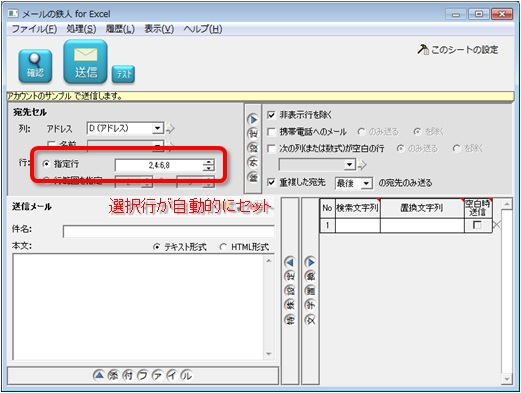Click the blue up triangle on the 添付ファイル bar

pyautogui.click(x=99, y=375)
